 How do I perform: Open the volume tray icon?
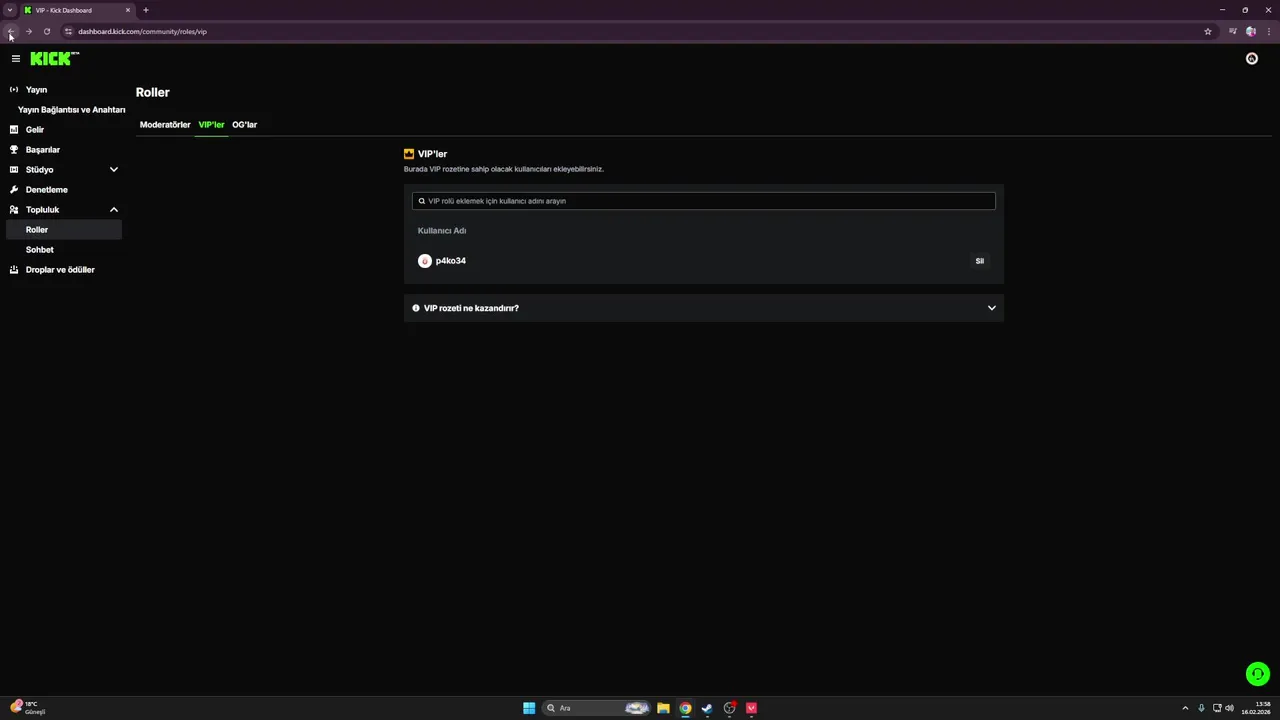pos(1229,708)
